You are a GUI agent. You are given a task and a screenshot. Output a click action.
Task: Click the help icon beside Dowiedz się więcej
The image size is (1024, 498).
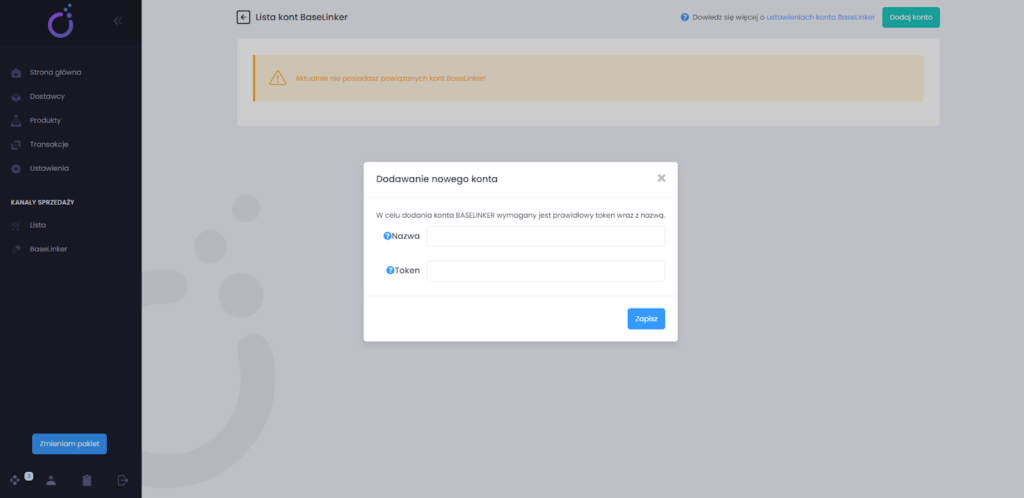(x=684, y=18)
